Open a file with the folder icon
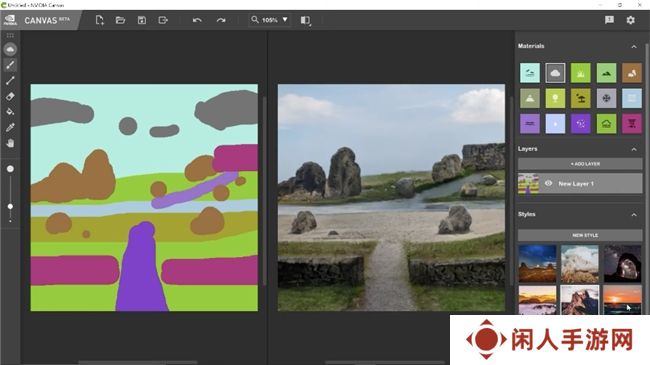 click(x=120, y=20)
